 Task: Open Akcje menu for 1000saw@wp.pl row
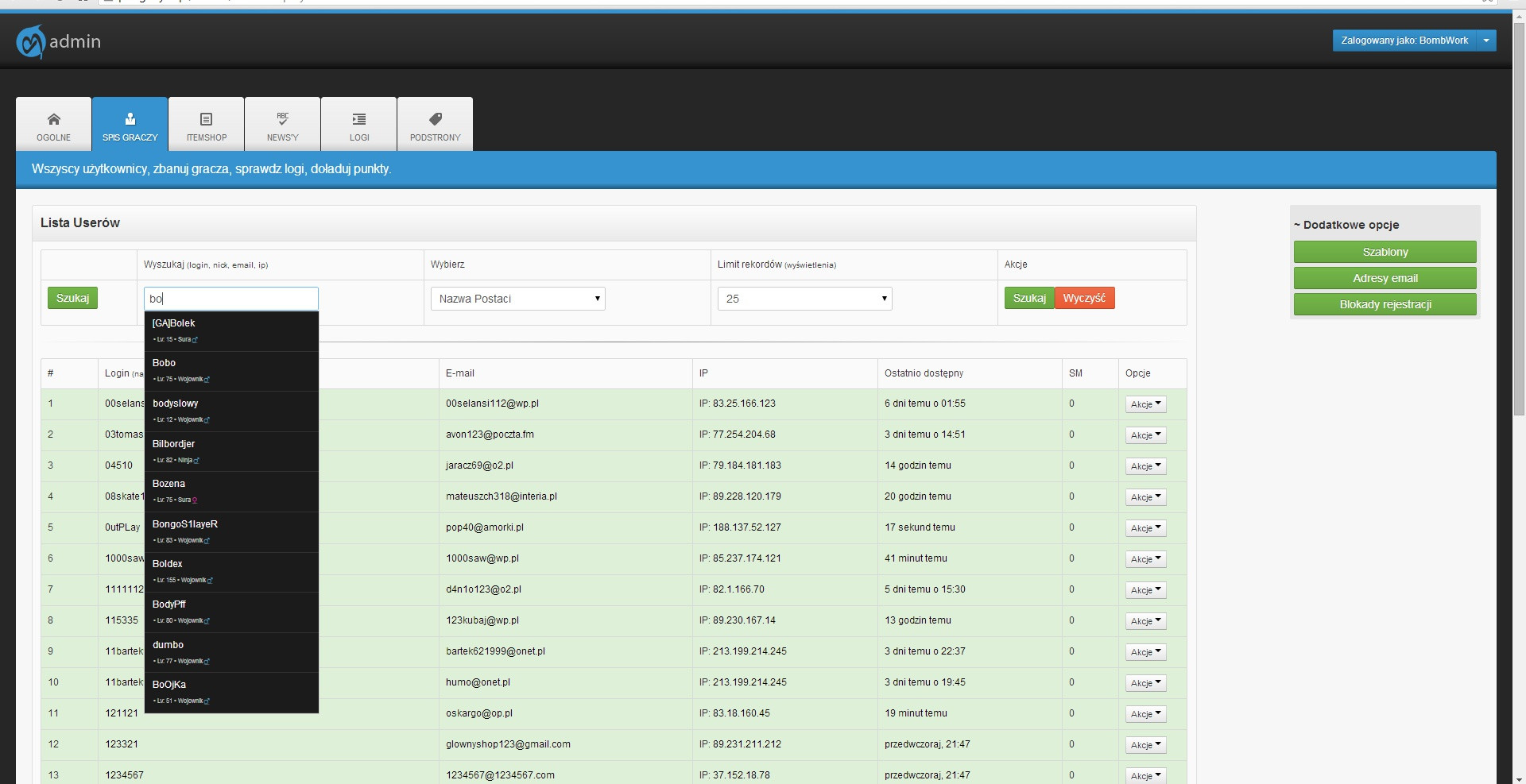point(1145,559)
